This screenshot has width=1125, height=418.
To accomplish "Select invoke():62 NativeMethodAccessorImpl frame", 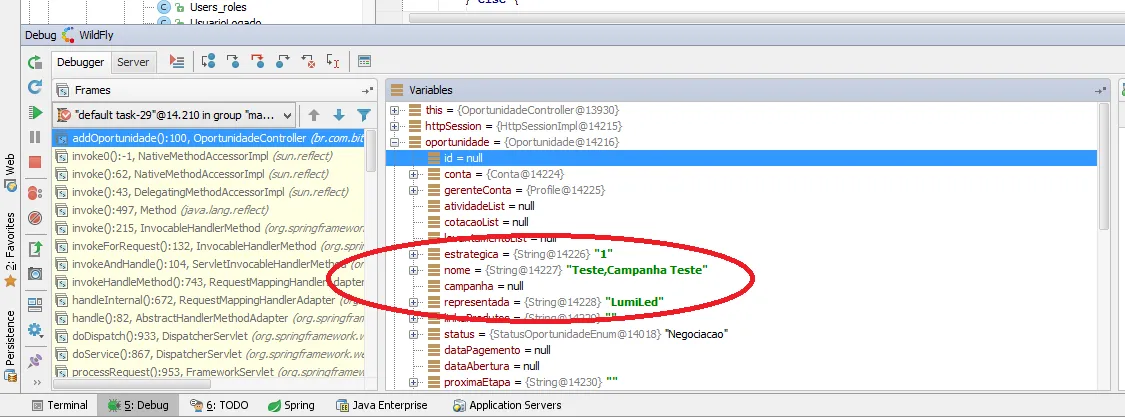I will [x=210, y=174].
